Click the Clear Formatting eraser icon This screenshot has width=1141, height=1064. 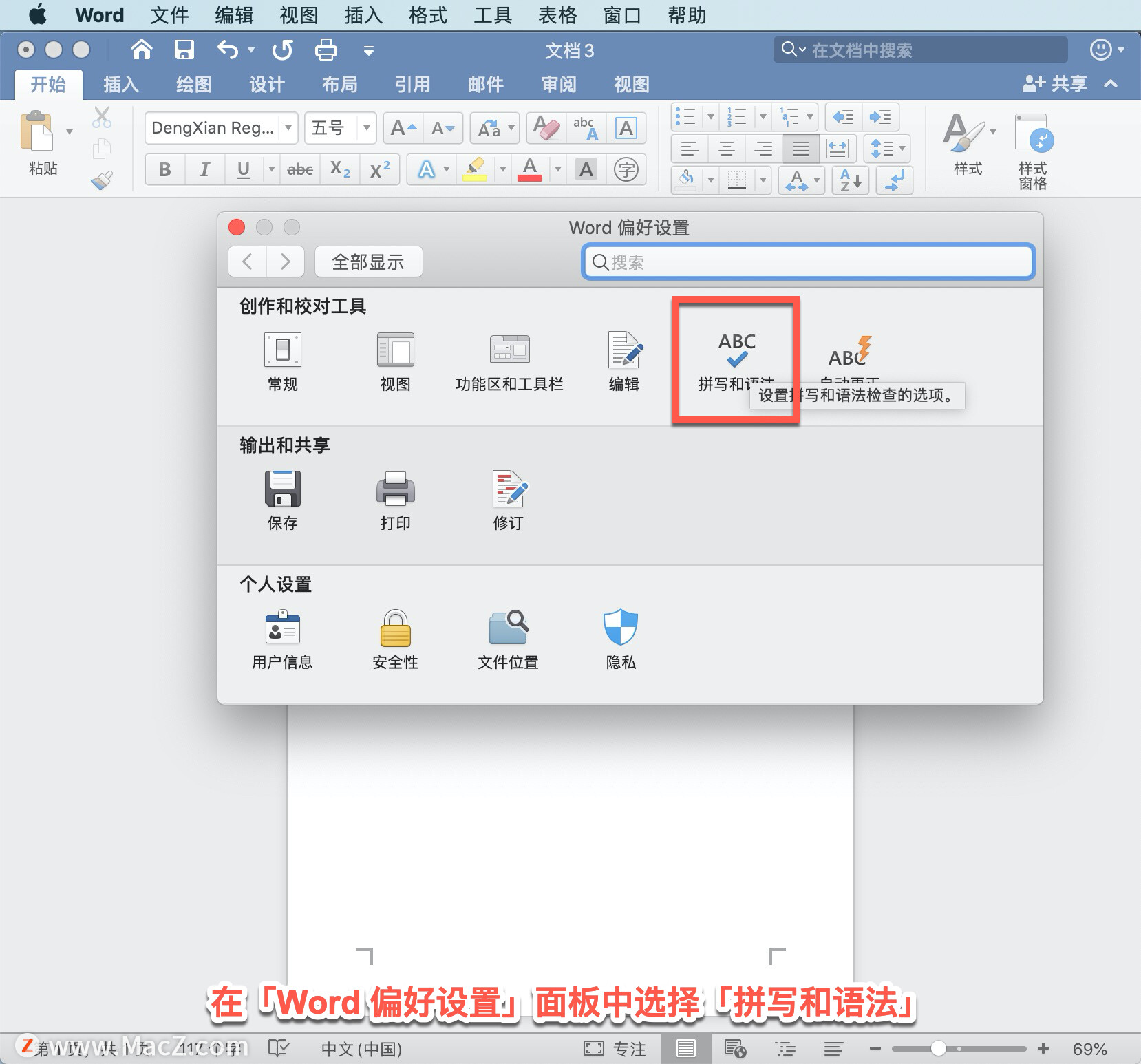(546, 128)
